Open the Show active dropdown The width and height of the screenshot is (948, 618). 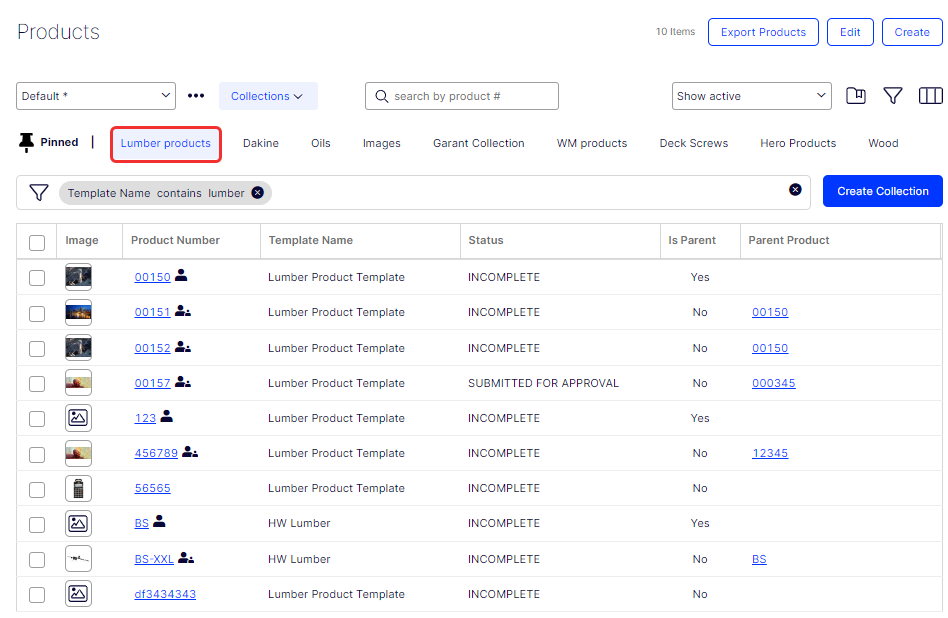point(751,96)
